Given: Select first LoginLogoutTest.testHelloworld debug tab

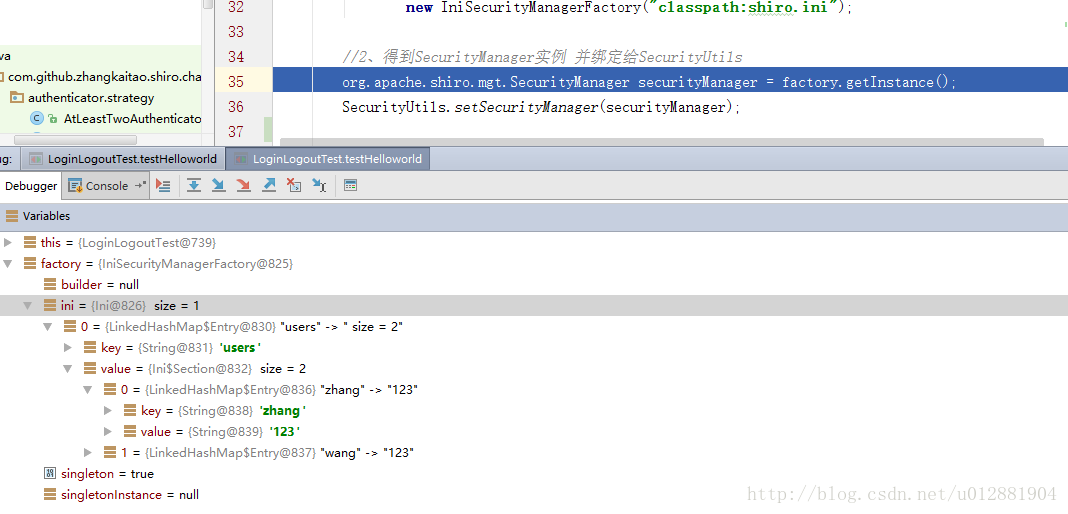Looking at the screenshot, I should tap(123, 159).
